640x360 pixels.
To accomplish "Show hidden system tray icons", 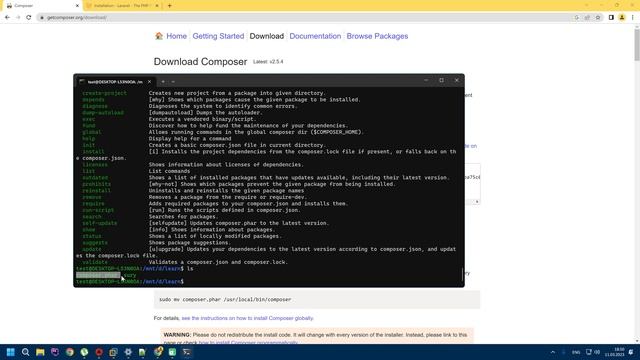I will [553, 352].
